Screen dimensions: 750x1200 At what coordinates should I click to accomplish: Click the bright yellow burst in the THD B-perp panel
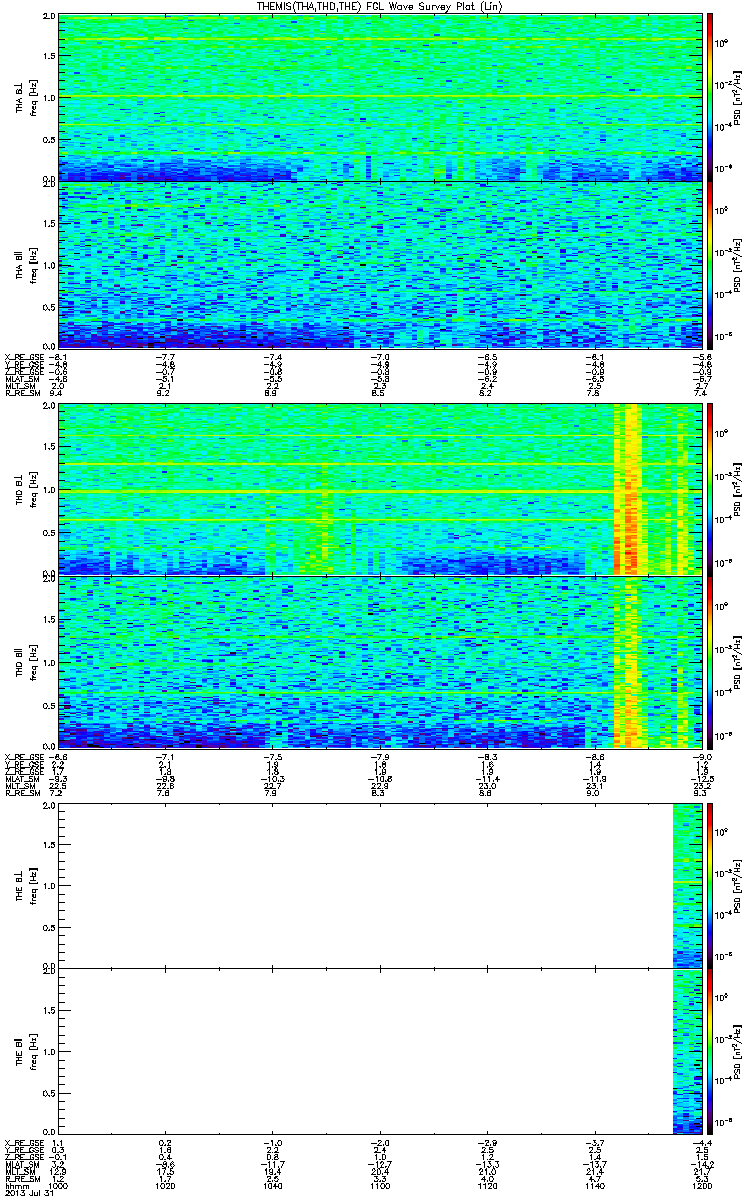tap(629, 489)
